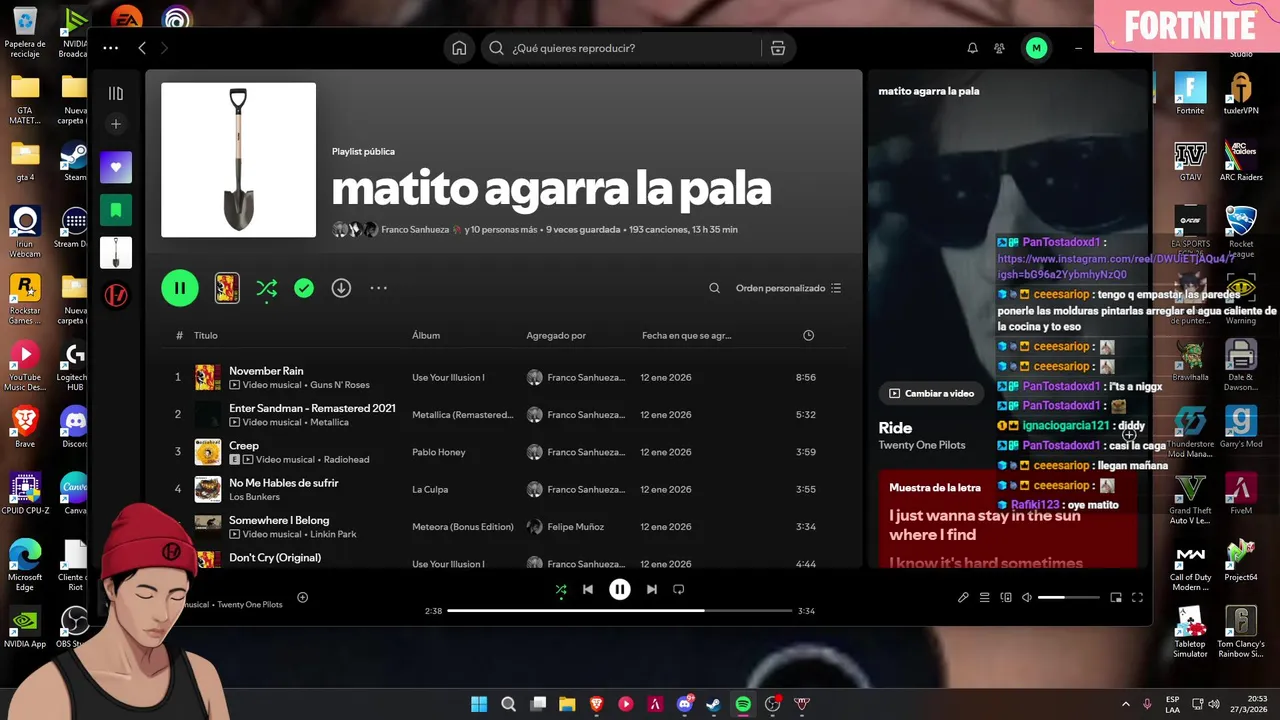Open the mini player icon
The width and height of the screenshot is (1280, 720).
click(x=1116, y=598)
